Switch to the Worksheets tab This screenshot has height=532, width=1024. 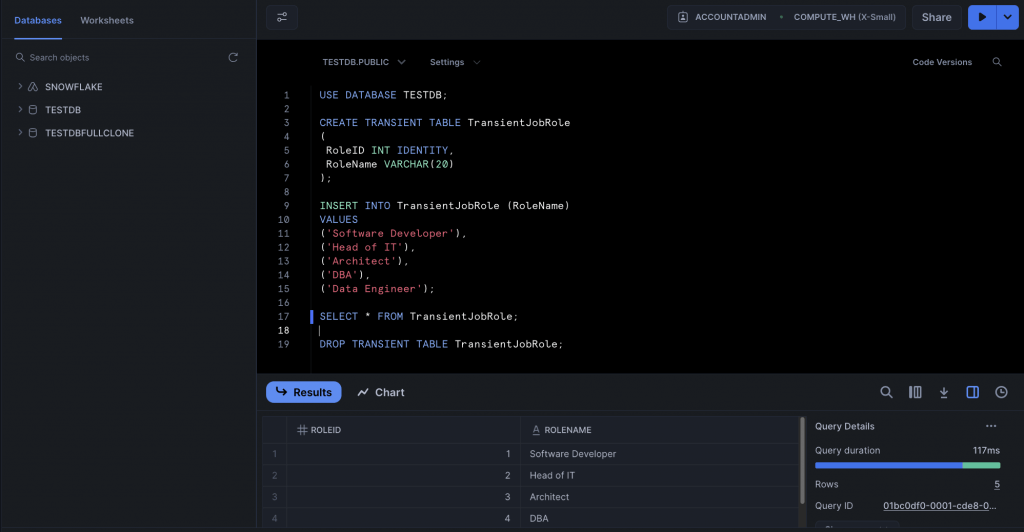pyautogui.click(x=107, y=20)
